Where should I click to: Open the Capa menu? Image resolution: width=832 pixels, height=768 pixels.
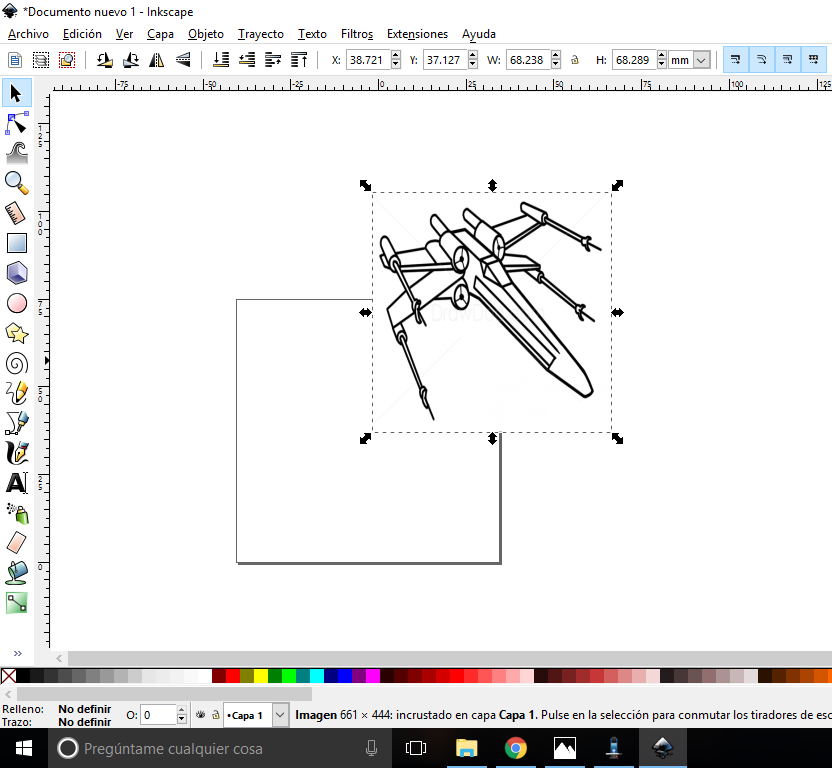tap(160, 34)
